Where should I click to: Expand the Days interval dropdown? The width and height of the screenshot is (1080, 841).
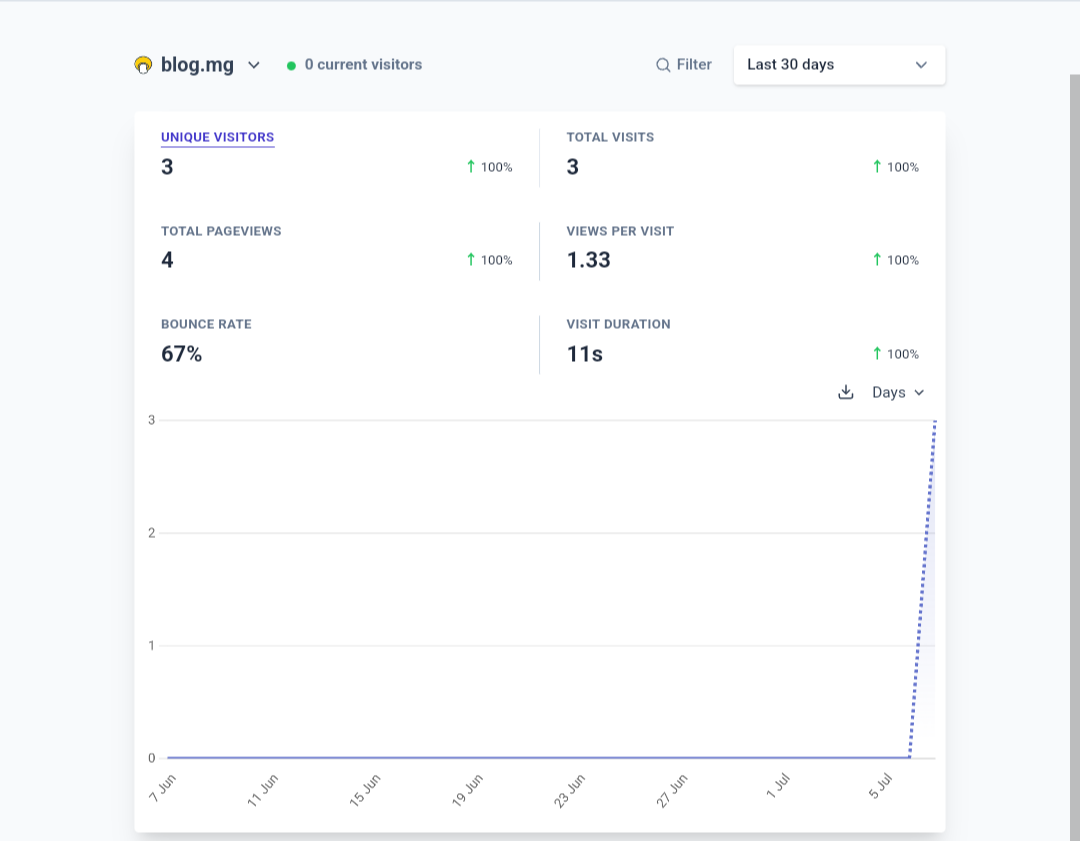pos(897,392)
